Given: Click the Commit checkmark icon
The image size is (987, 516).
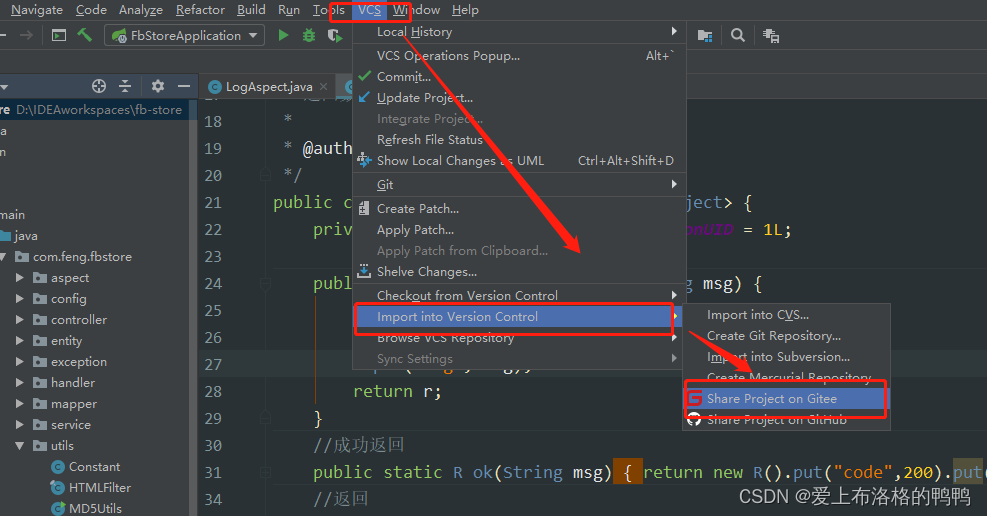Looking at the screenshot, I should (364, 76).
